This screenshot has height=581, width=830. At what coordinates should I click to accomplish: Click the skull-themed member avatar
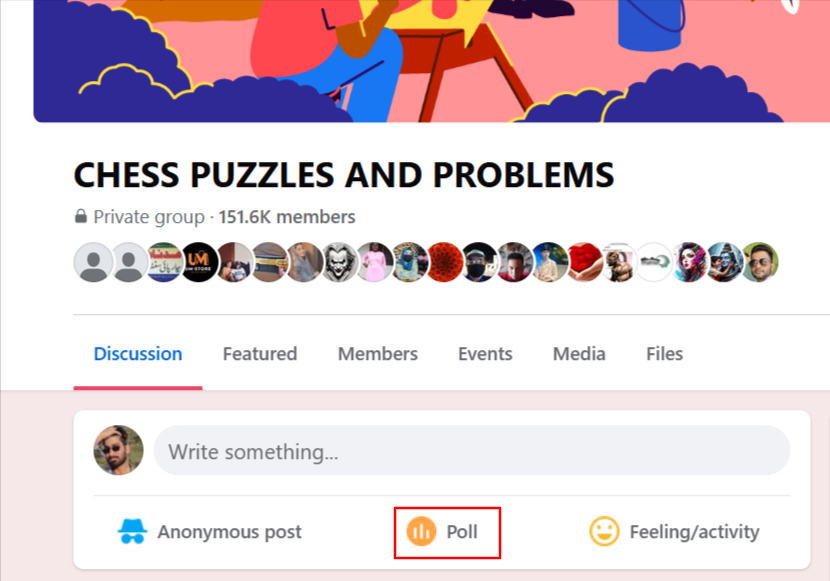(x=339, y=262)
